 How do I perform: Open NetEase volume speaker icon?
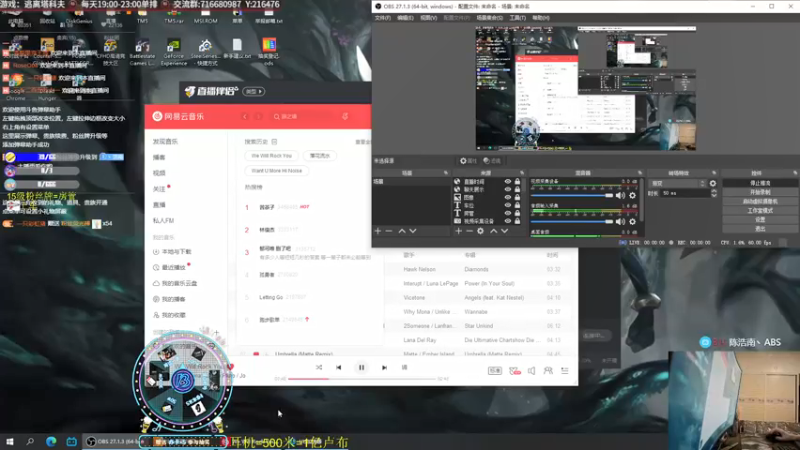[x=531, y=371]
